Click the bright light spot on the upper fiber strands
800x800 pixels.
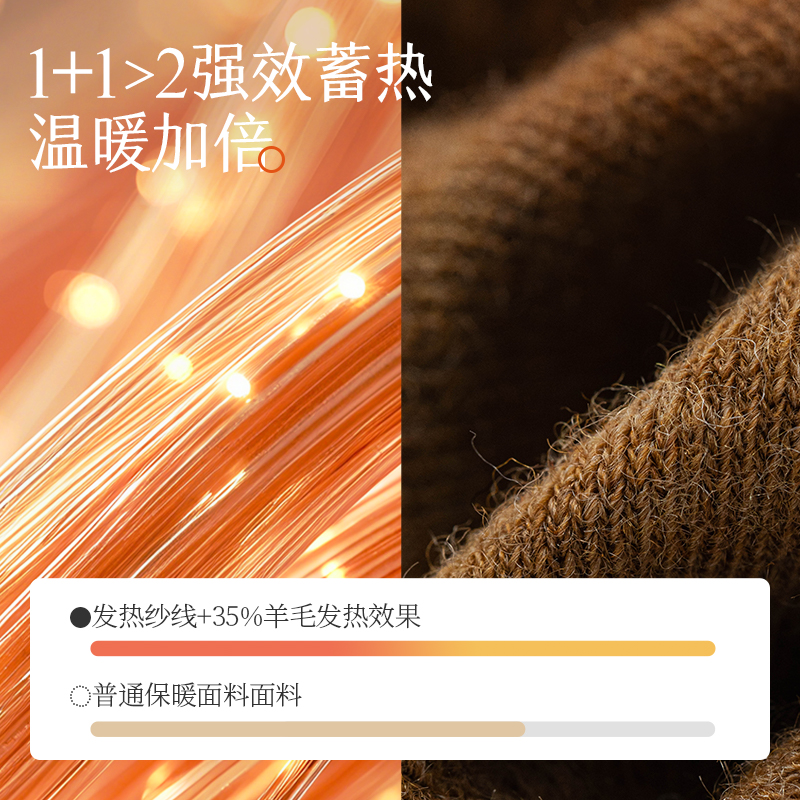[351, 285]
